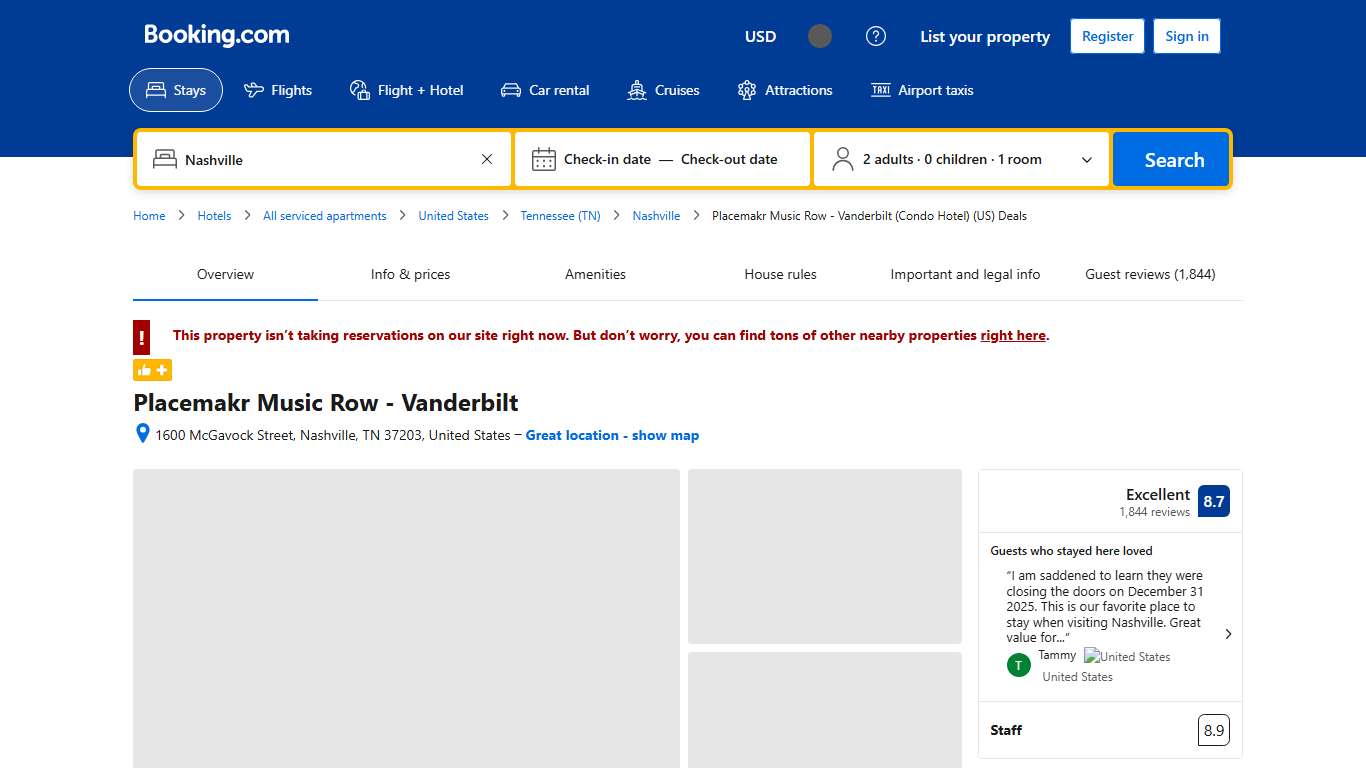Open the USD currency selector

(760, 36)
